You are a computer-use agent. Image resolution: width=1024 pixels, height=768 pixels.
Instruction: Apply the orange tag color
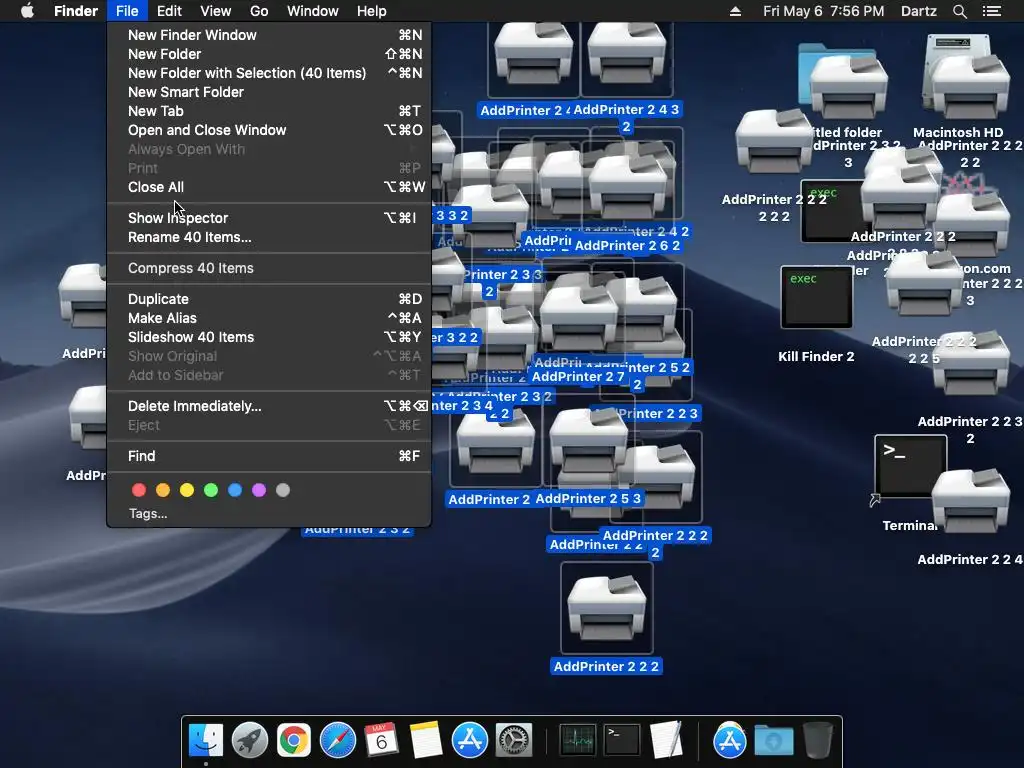click(x=163, y=490)
